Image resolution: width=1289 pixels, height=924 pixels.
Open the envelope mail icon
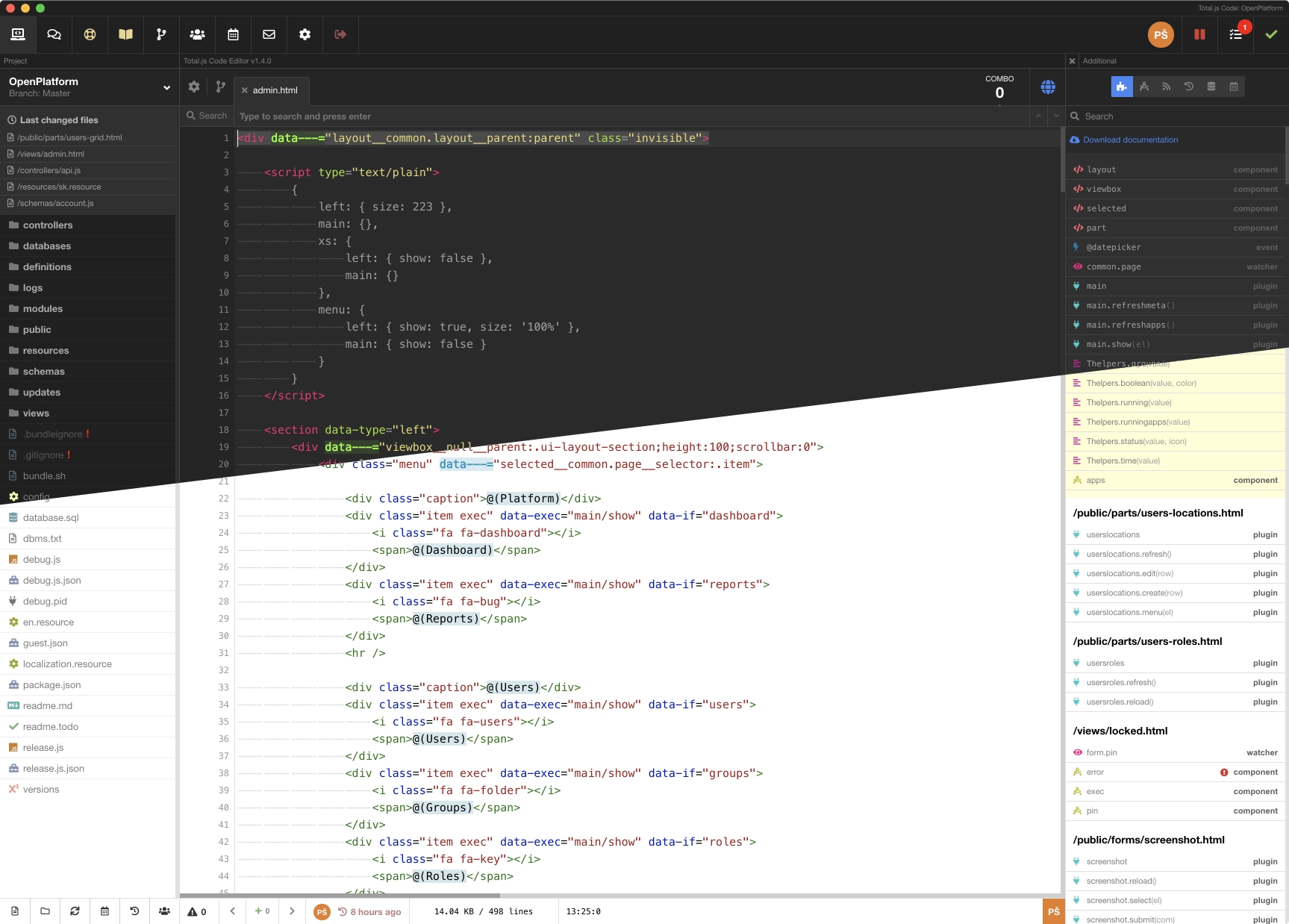click(269, 34)
